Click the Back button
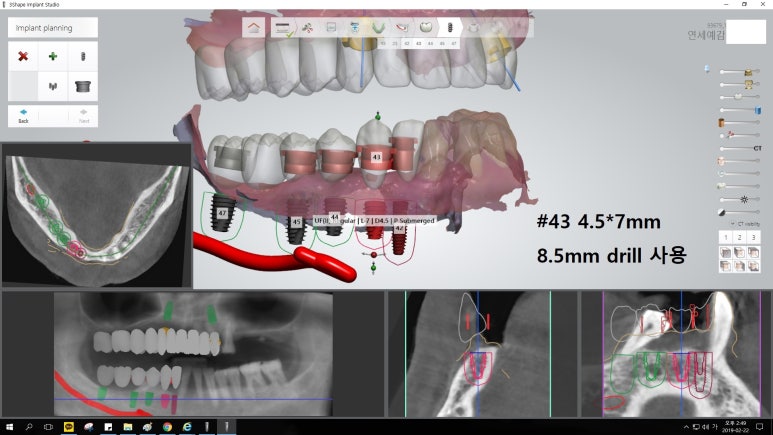Image resolution: width=773 pixels, height=435 pixels. (23, 115)
